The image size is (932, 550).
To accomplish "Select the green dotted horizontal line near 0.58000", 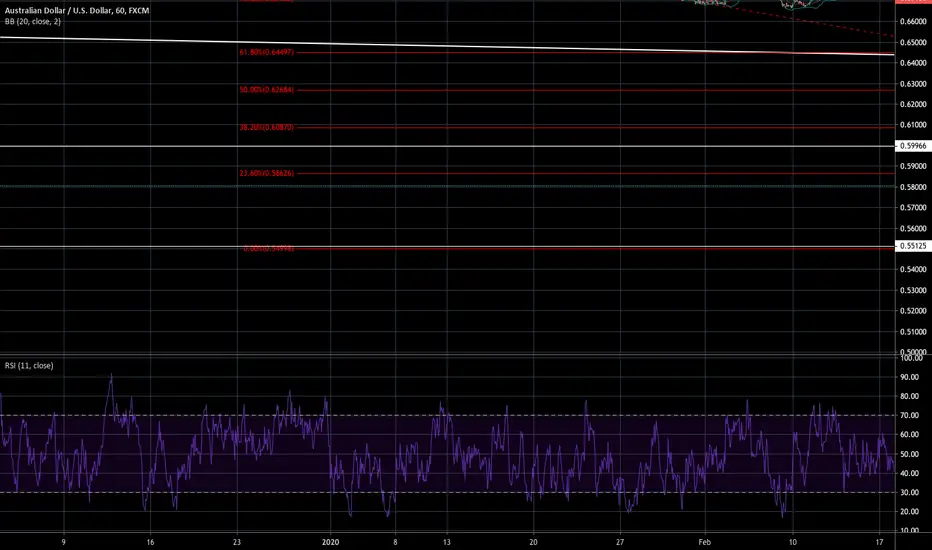I will [447, 186].
